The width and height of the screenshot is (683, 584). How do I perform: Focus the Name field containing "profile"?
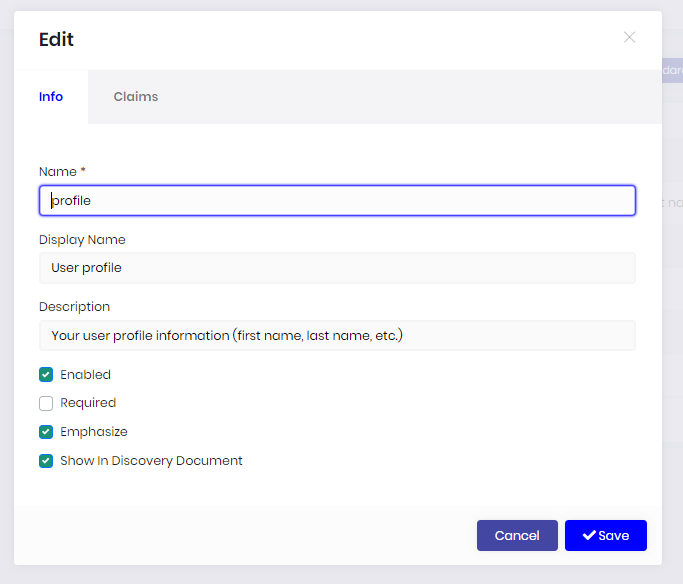(x=337, y=201)
